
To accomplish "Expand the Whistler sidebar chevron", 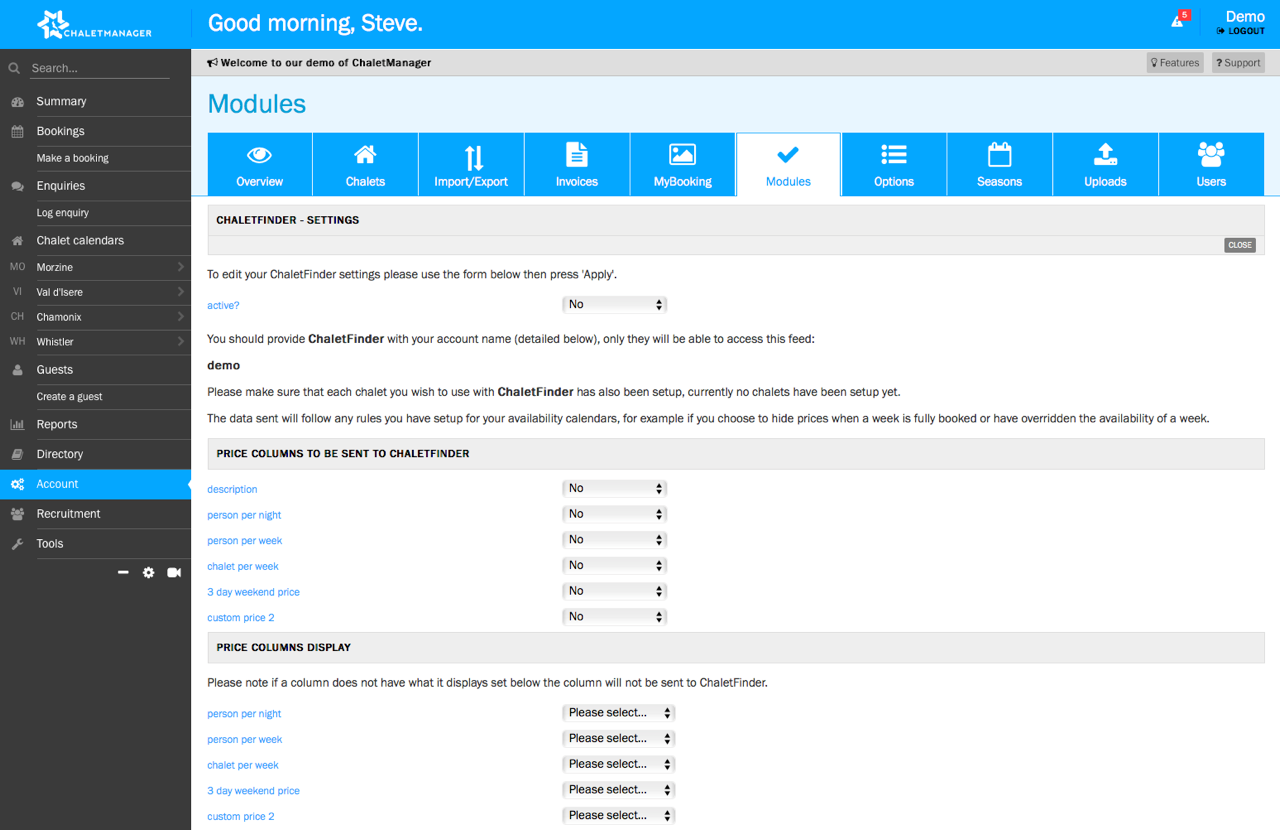I will pyautogui.click(x=181, y=342).
